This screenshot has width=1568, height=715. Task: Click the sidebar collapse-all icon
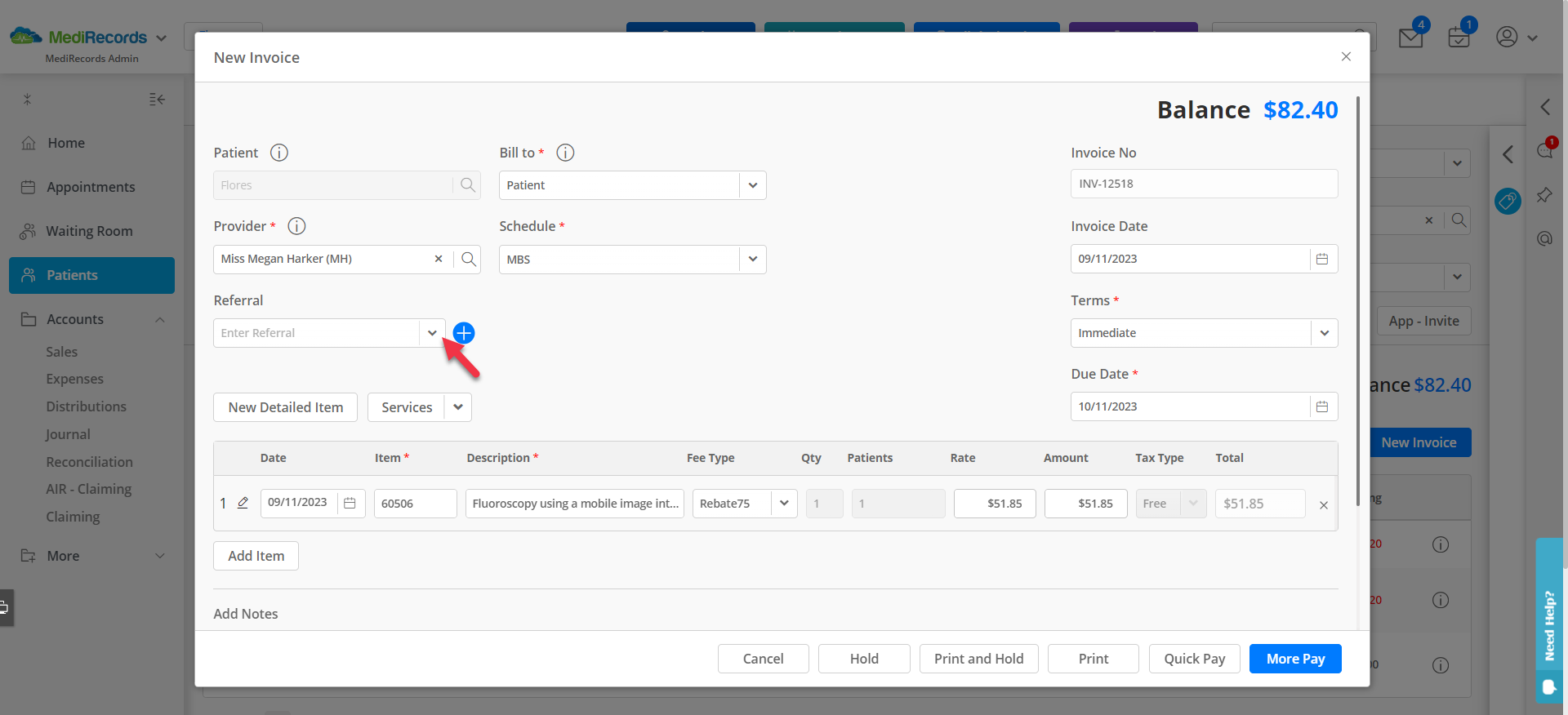27,100
